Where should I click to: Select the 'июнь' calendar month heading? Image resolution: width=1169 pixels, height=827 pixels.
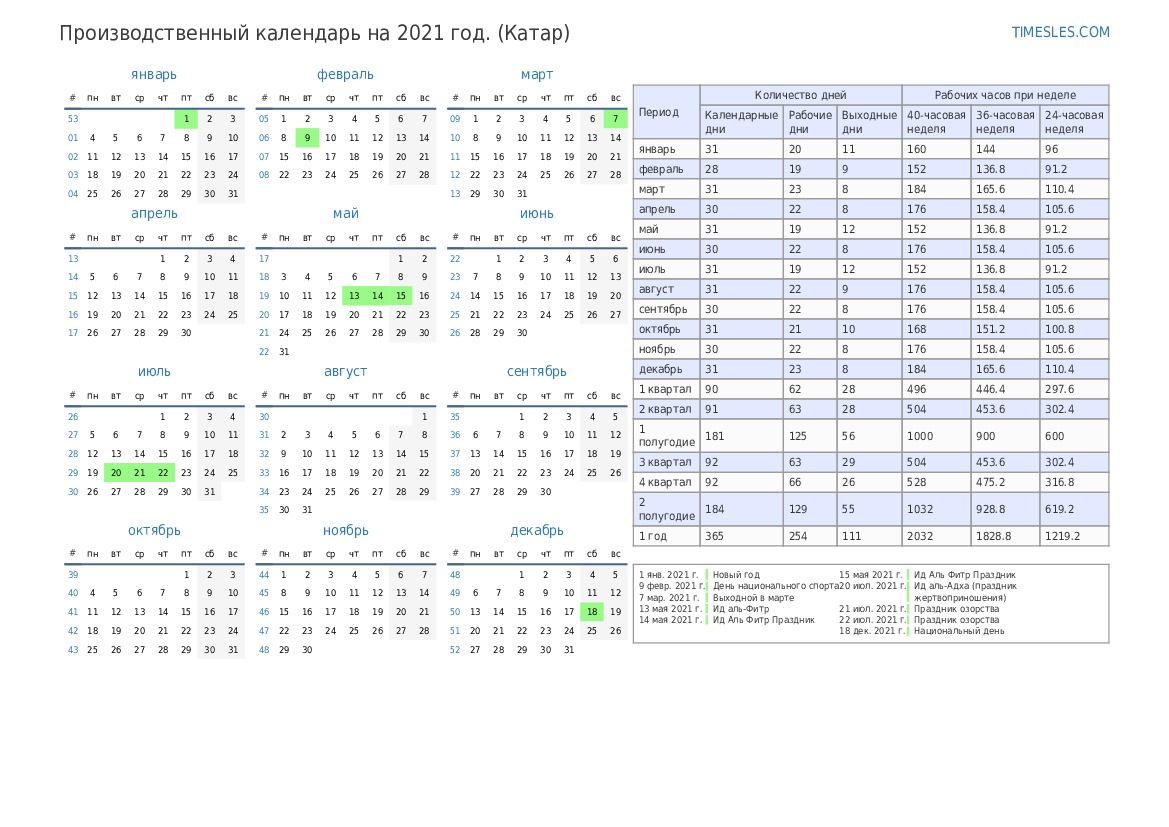537,213
